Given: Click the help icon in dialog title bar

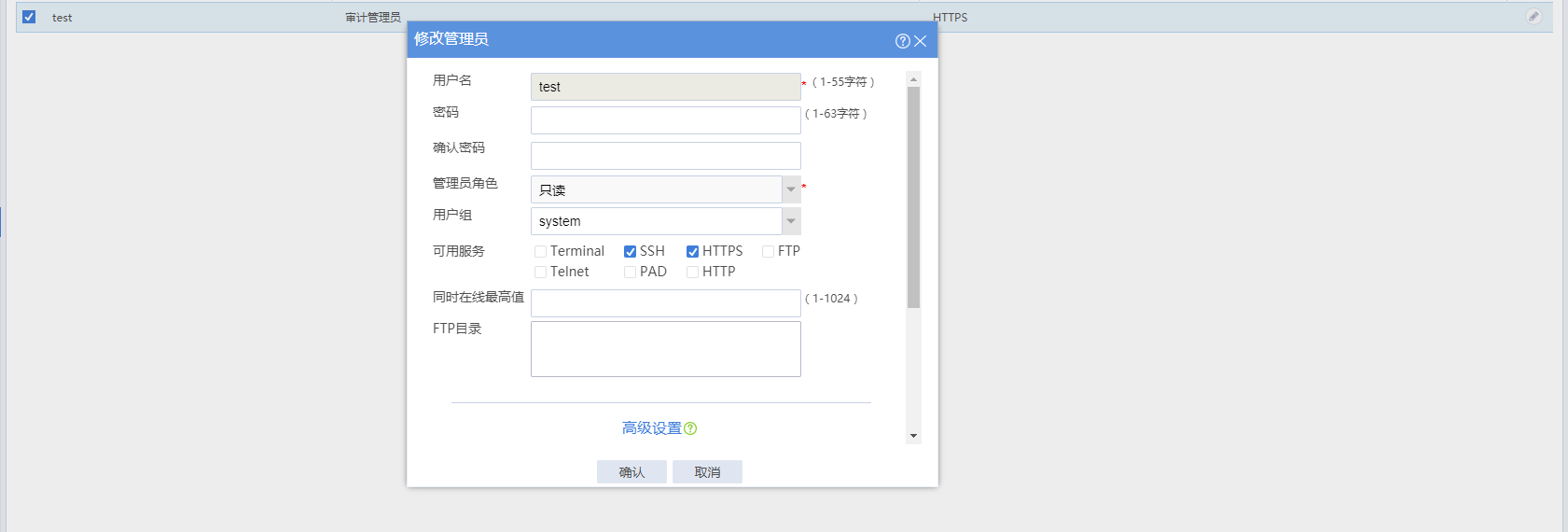Looking at the screenshot, I should coord(902,41).
